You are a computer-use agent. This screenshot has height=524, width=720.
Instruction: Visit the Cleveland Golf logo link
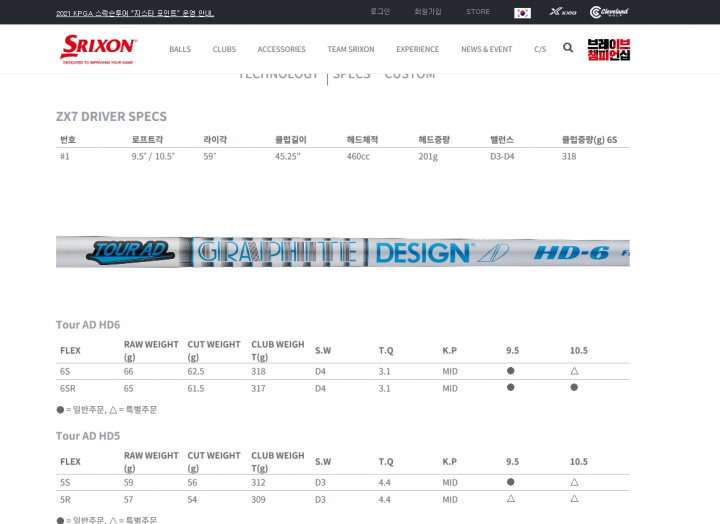click(609, 12)
